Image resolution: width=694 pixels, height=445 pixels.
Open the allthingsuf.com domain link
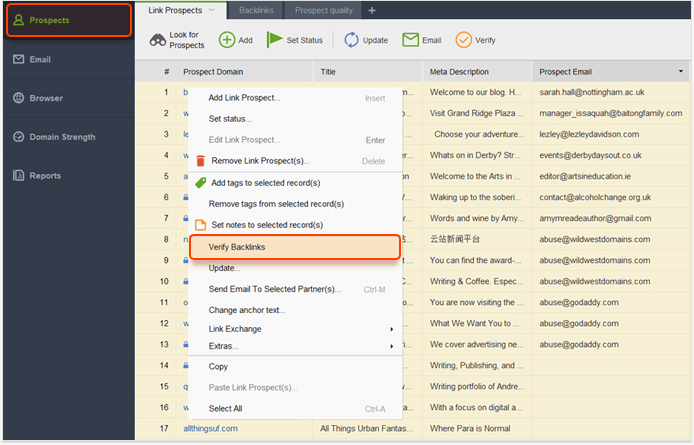coord(210,428)
